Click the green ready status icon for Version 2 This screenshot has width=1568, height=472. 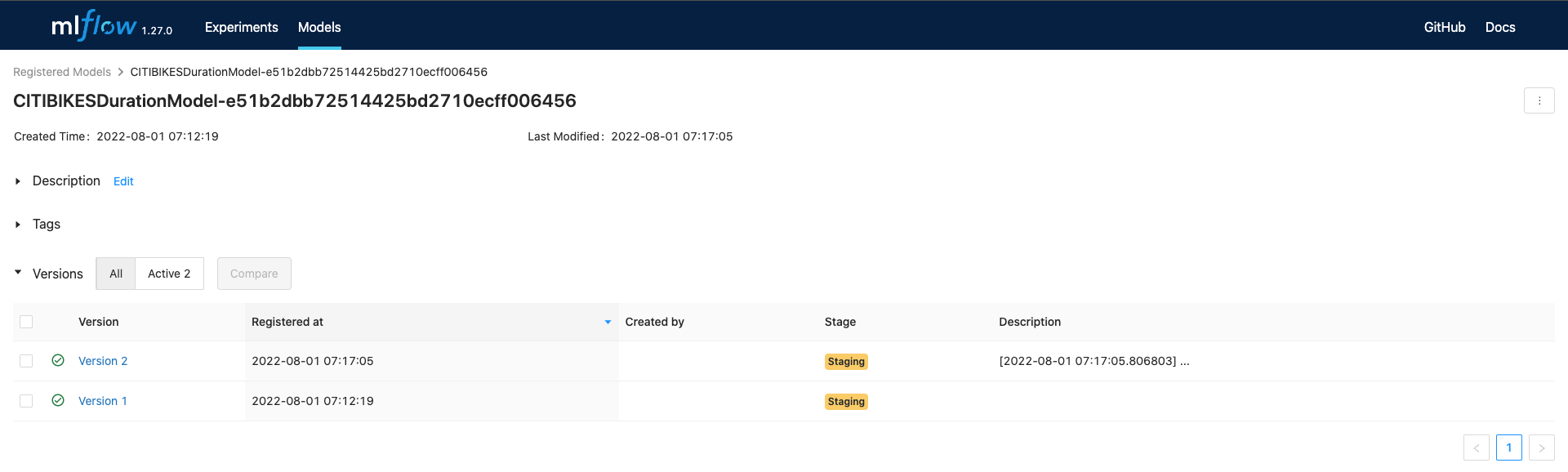(x=58, y=360)
